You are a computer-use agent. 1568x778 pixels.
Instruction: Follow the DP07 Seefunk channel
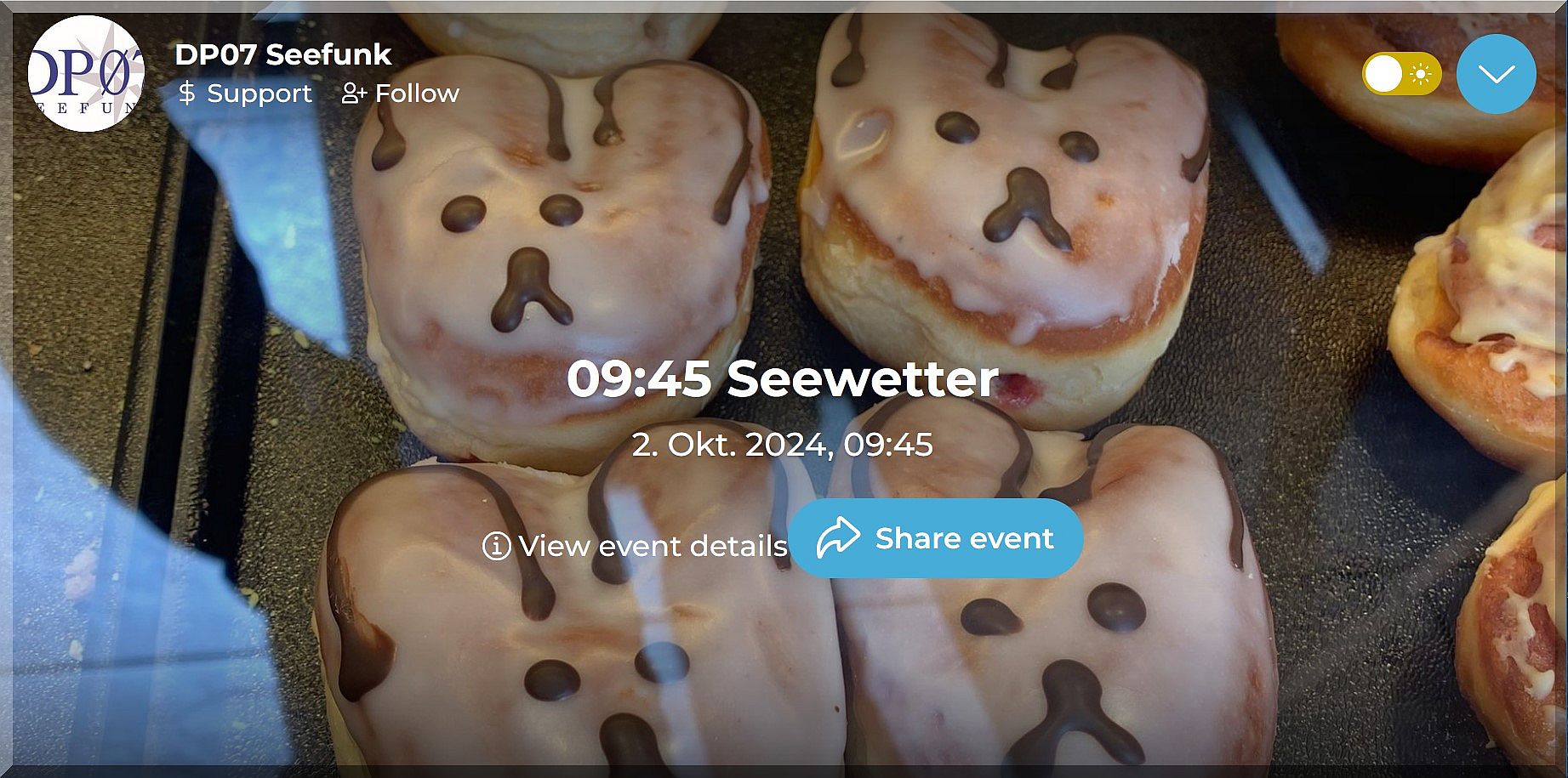[401, 93]
